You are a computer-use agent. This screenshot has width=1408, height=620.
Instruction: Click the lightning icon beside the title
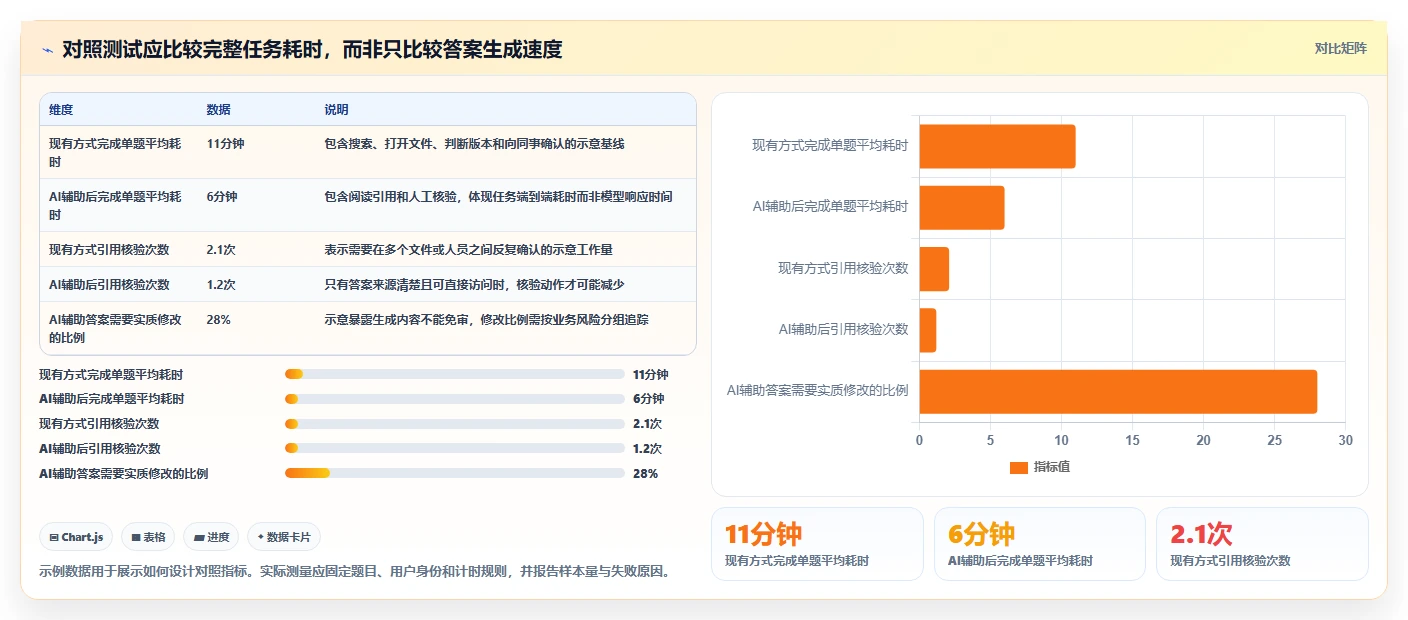[47, 49]
